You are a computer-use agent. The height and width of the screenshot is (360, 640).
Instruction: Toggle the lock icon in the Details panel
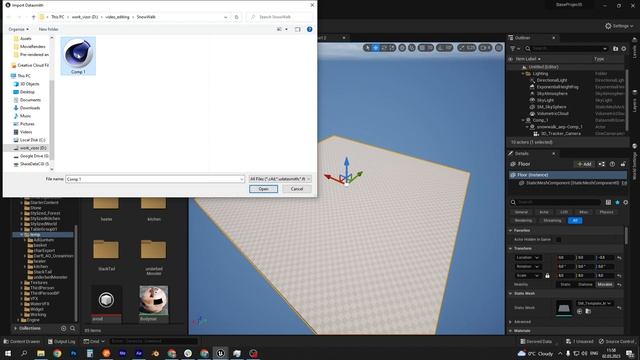coord(623,164)
